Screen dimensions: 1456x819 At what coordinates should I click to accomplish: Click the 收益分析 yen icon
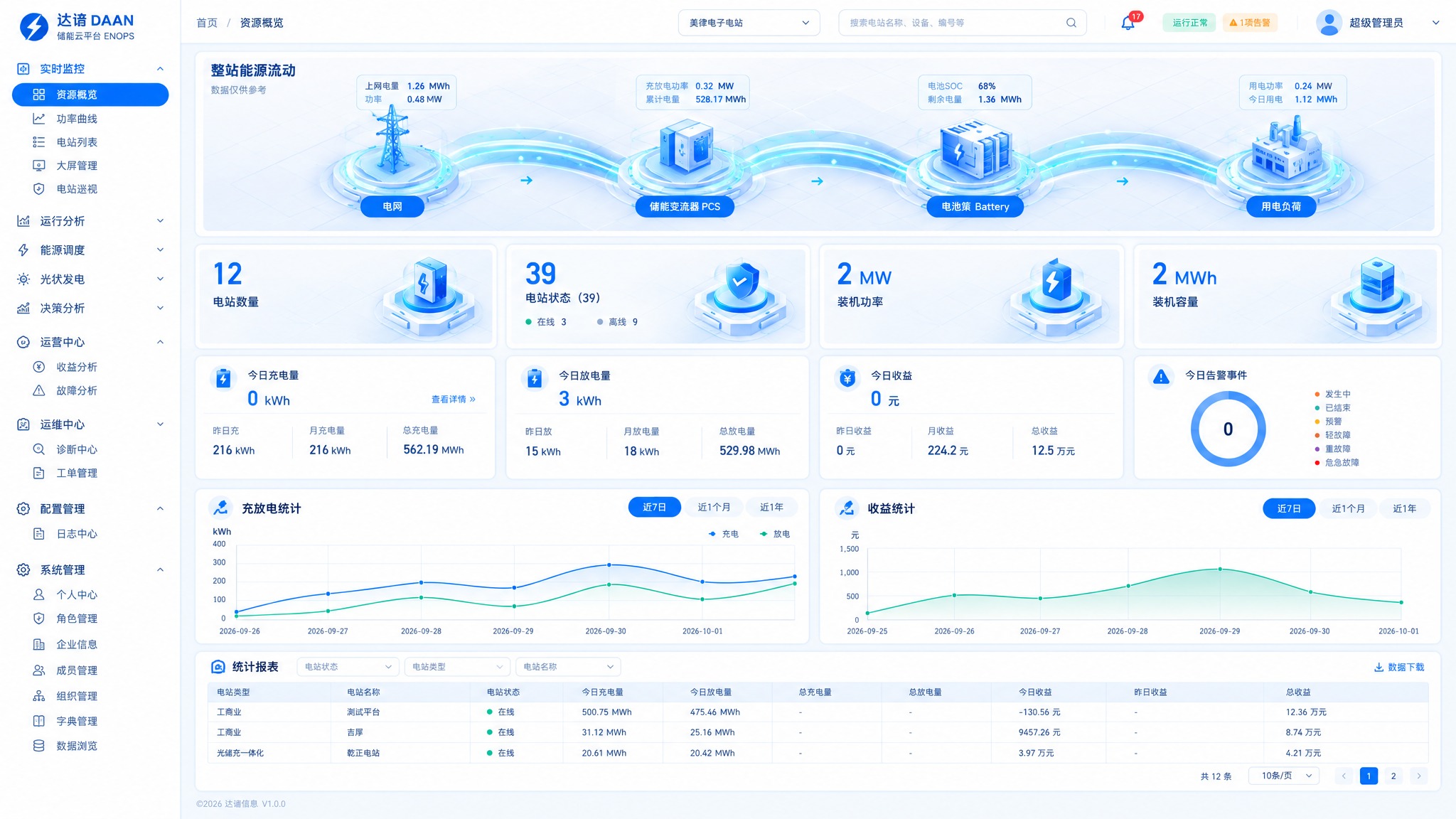[x=39, y=367]
